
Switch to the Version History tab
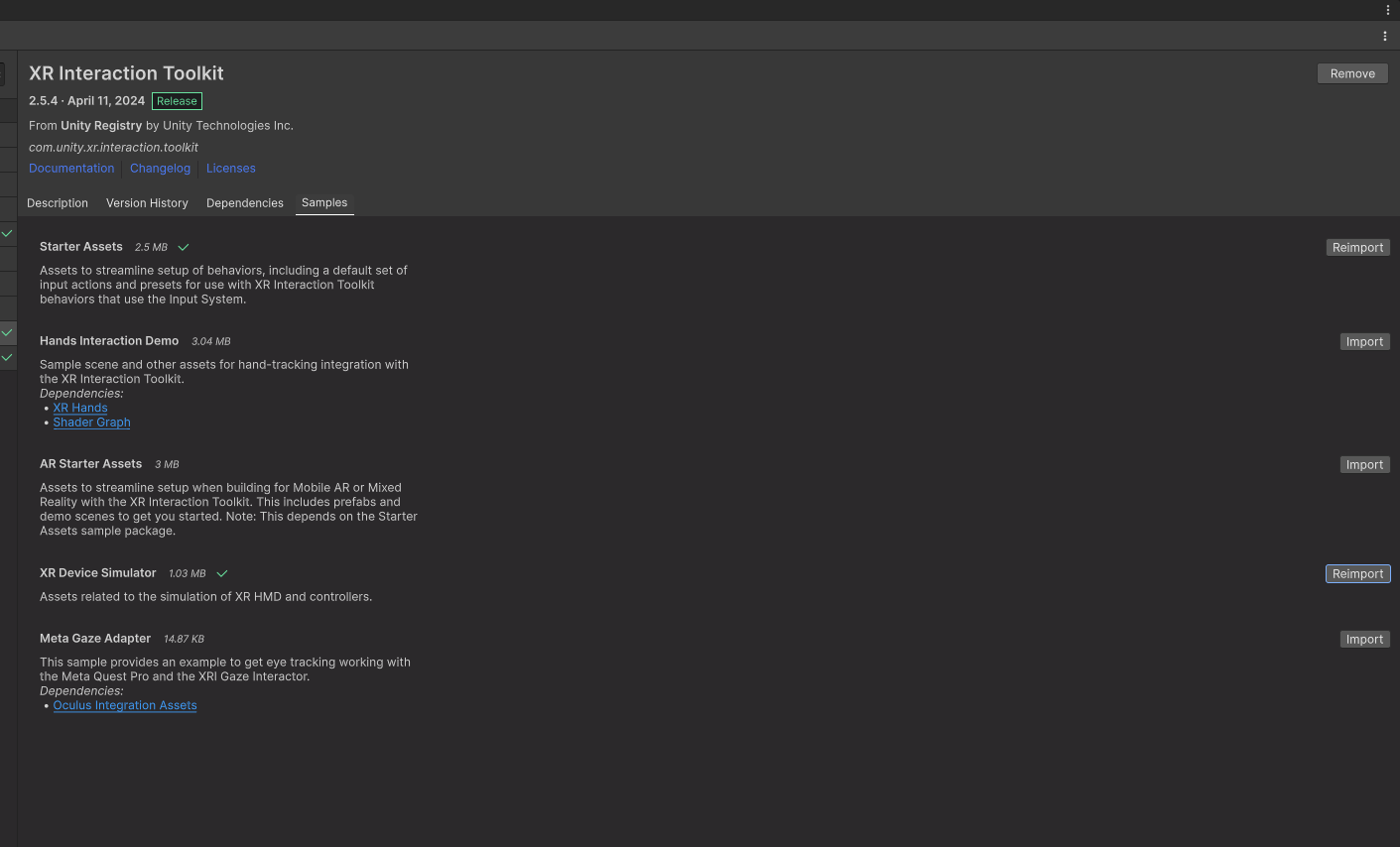[147, 203]
